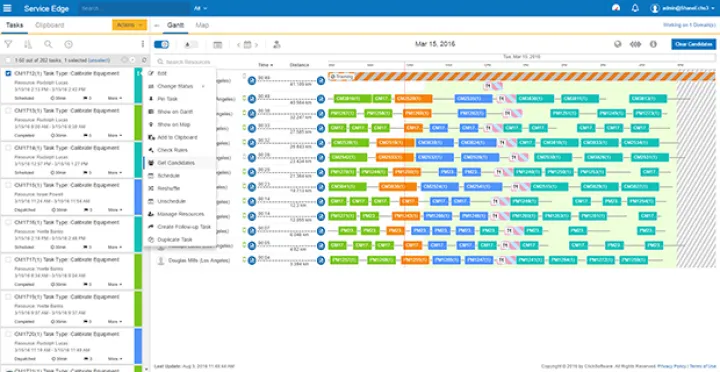Screen dimensions: 720x372
Task: Click the back arrow beside the Gantt tab
Action: 157,25
